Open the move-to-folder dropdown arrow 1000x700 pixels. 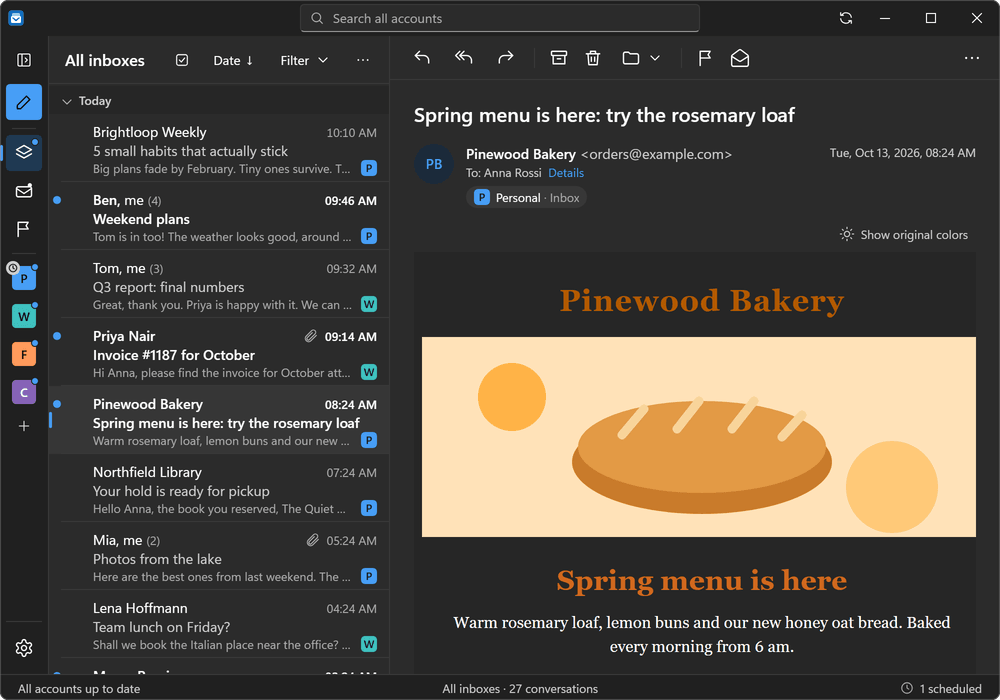tap(655, 58)
